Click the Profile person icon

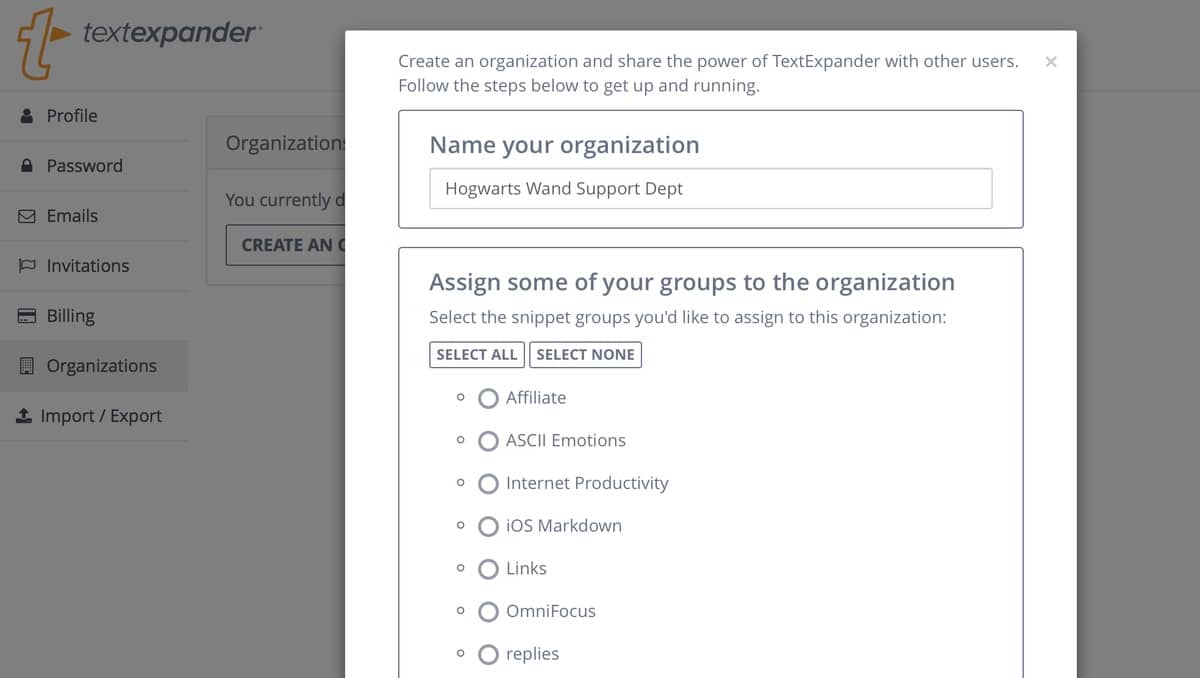point(27,116)
